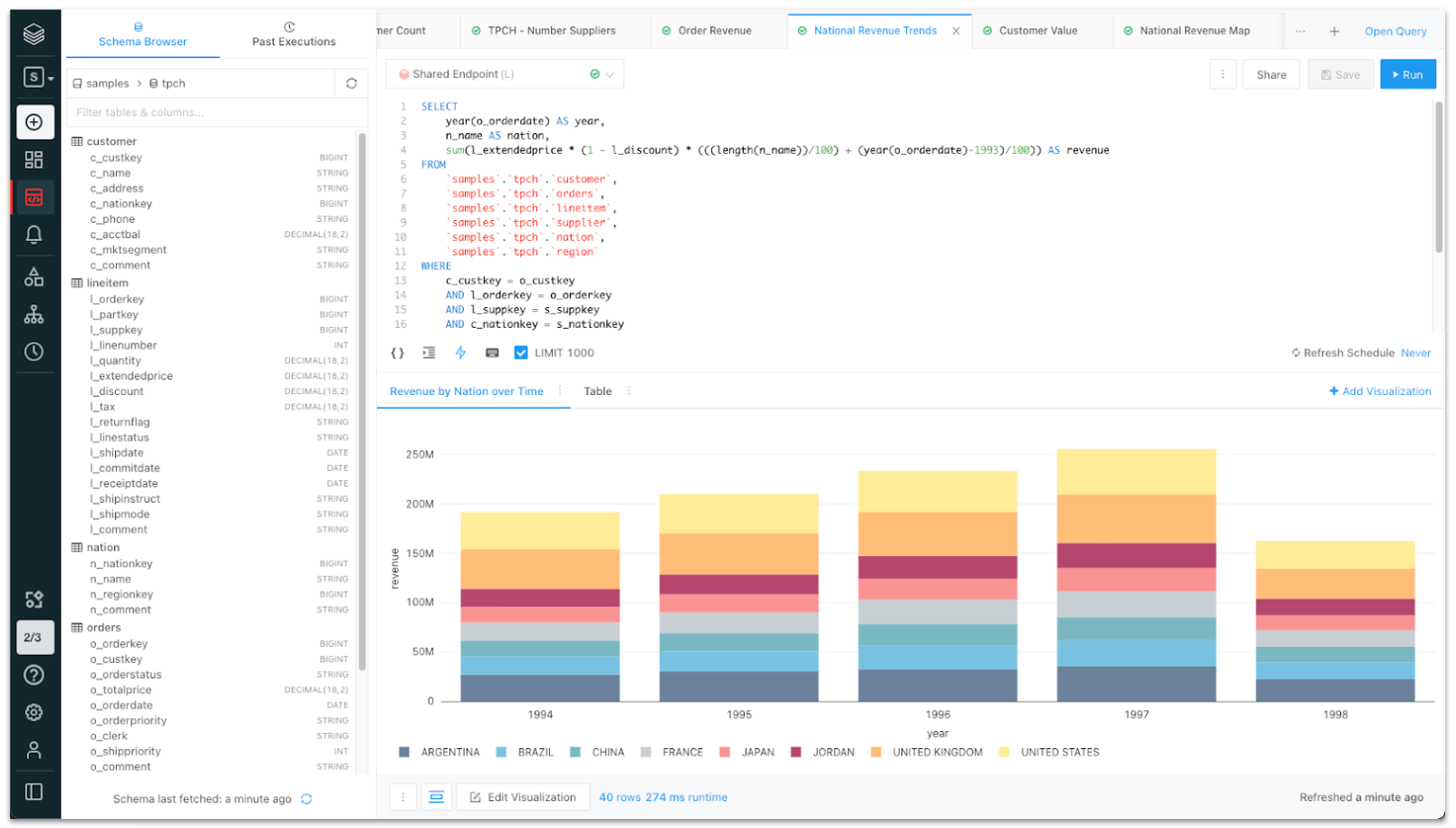The image size is (1456, 828).
Task: Click the Databricks logo icon
Action: (34, 34)
